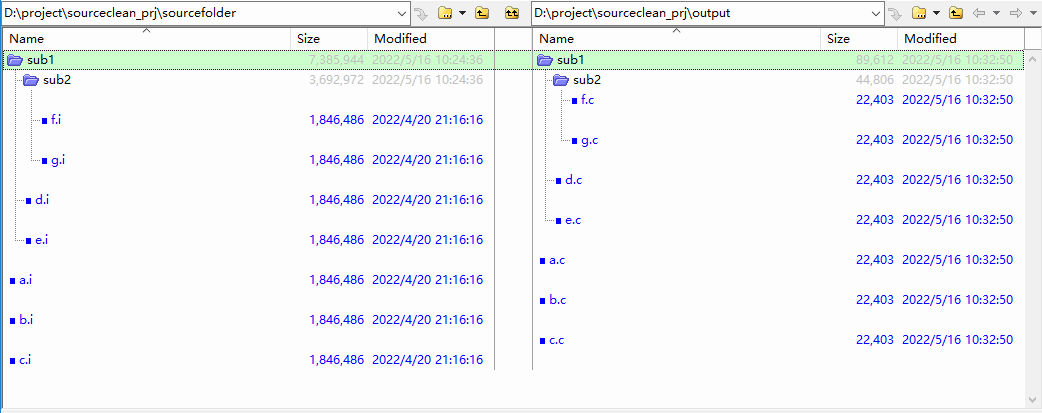Image resolution: width=1042 pixels, height=413 pixels.
Task: Select the sub1 folder icon in left pane
Action: click(x=15, y=60)
